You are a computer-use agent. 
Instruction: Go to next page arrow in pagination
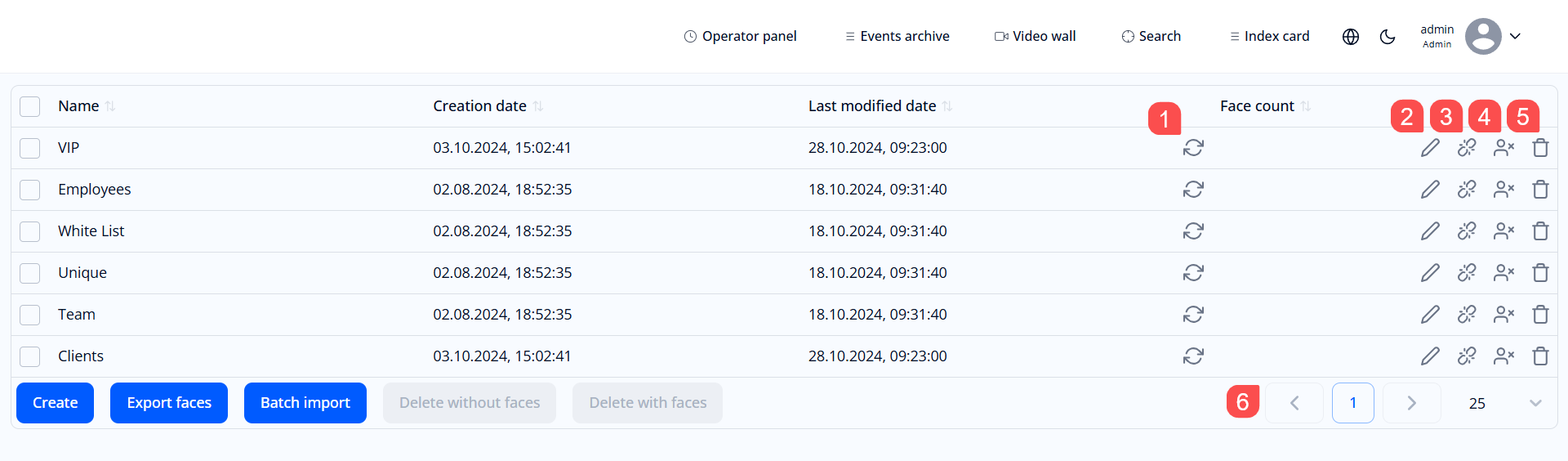[x=1411, y=403]
